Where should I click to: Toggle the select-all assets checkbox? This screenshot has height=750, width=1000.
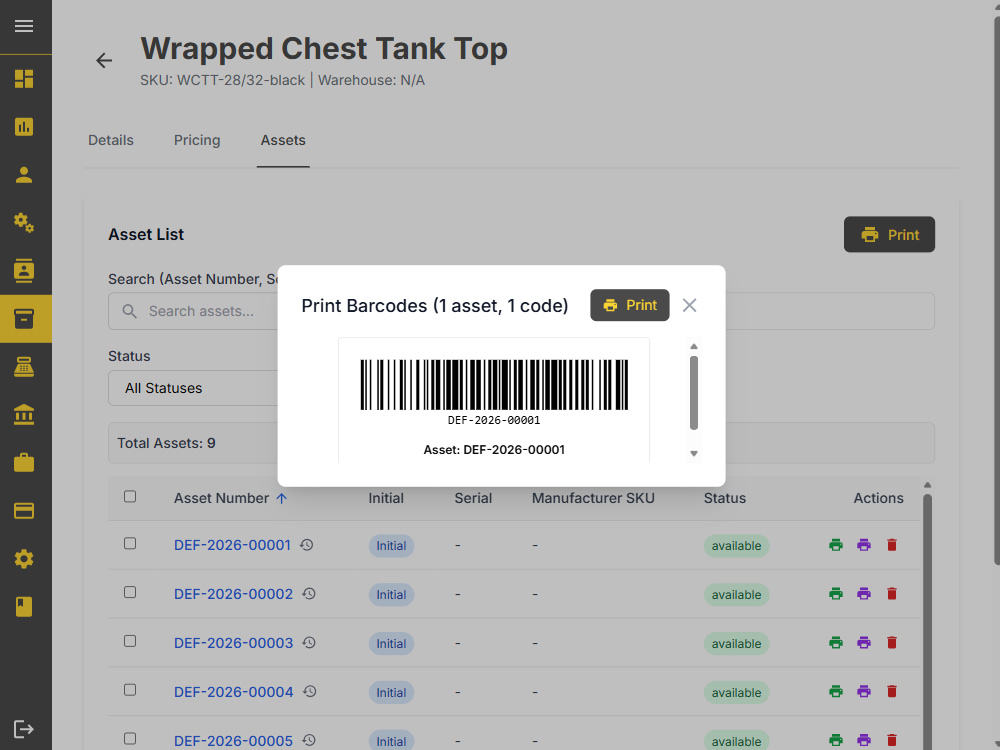tap(130, 497)
